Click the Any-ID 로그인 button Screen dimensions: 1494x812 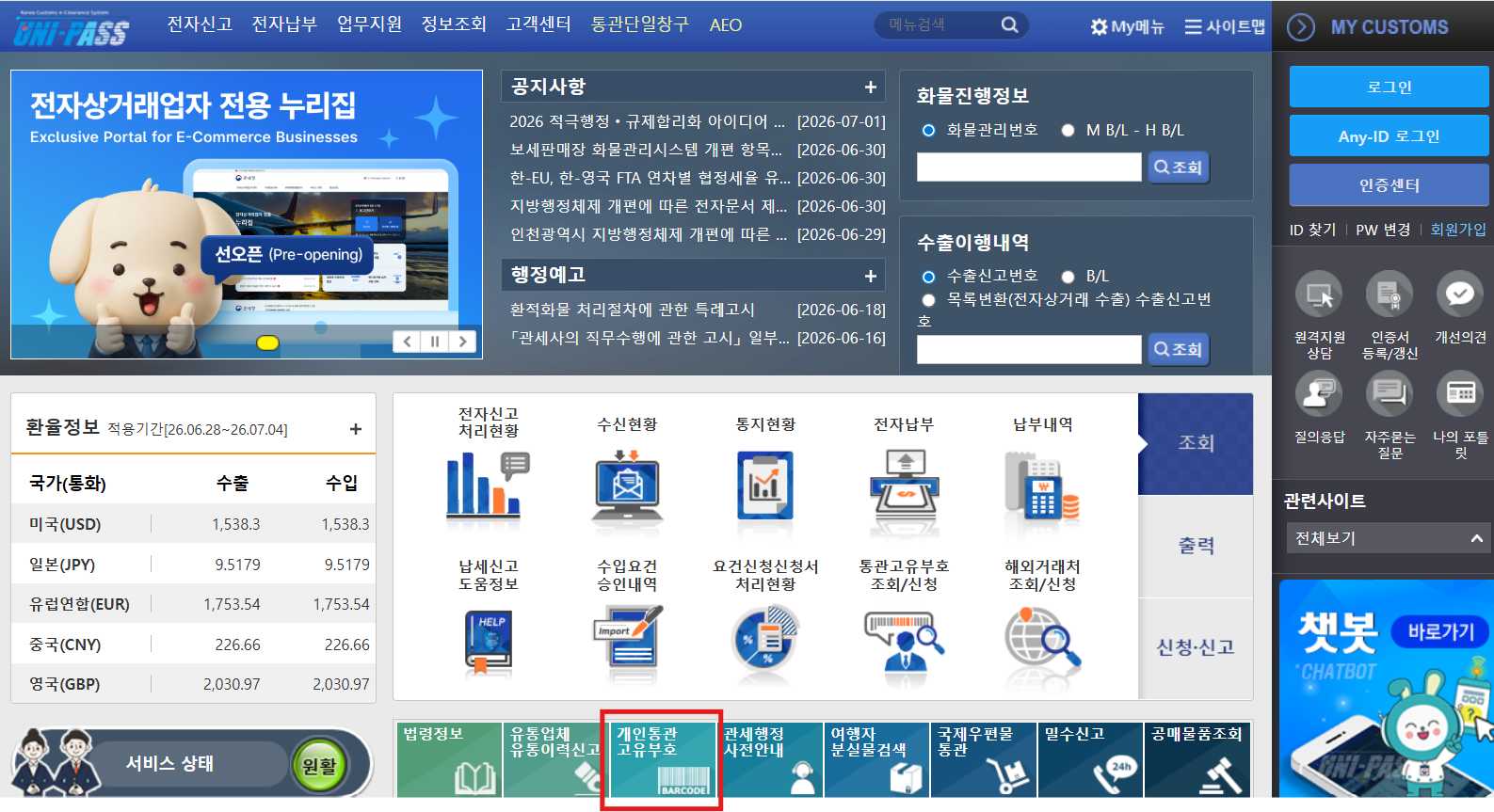(1389, 135)
